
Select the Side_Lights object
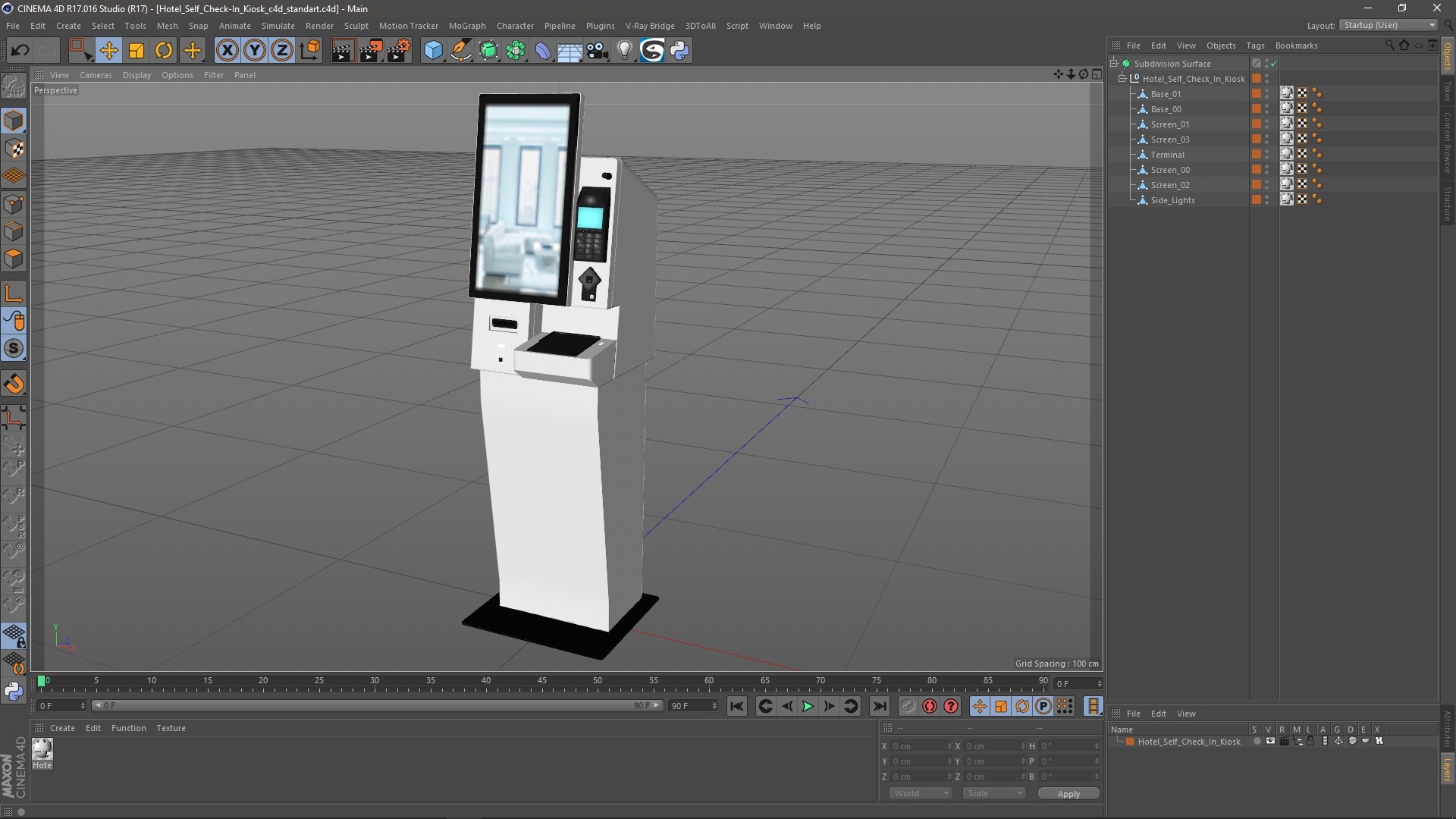coord(1172,200)
